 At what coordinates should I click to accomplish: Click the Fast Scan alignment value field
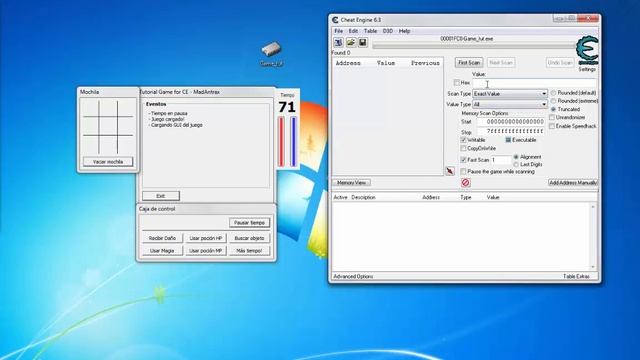[x=501, y=160]
